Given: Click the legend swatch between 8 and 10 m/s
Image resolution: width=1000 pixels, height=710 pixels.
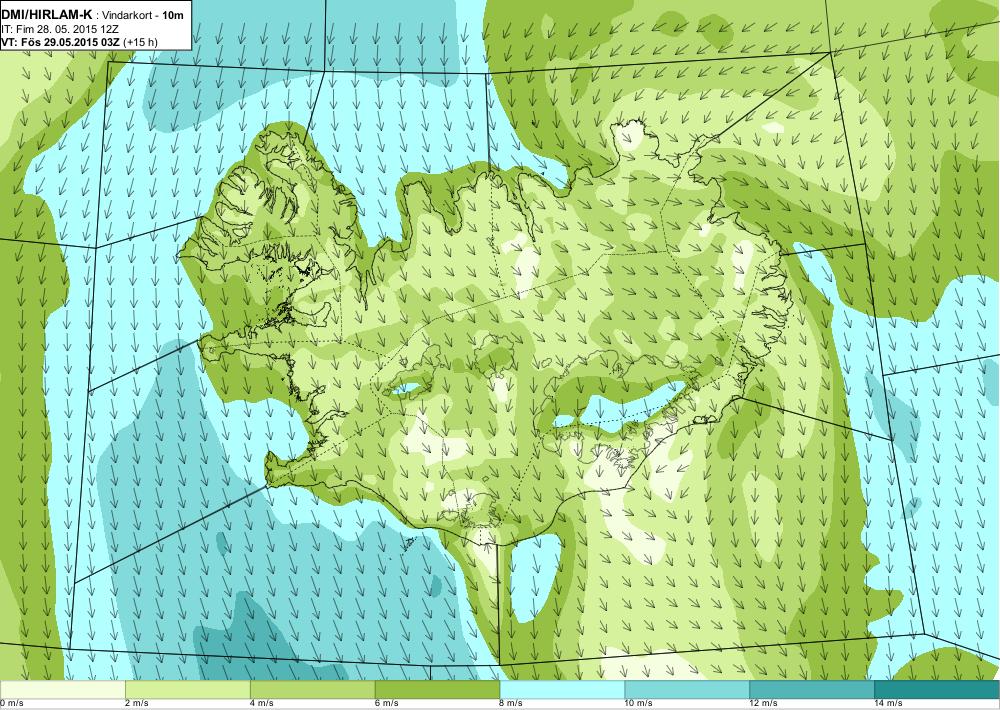Looking at the screenshot, I should tap(562, 690).
